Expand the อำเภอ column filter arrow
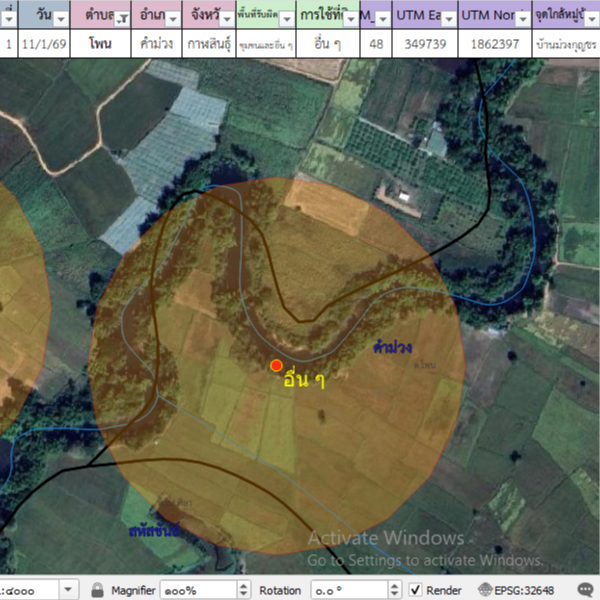The width and height of the screenshot is (600, 600). [x=173, y=19]
